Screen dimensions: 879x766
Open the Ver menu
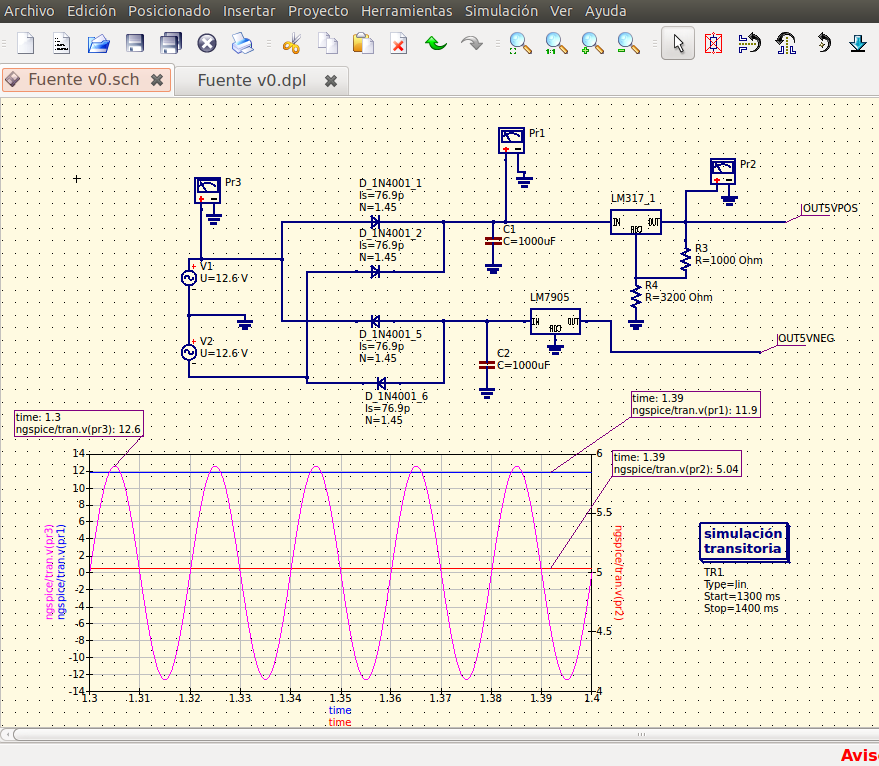click(561, 11)
